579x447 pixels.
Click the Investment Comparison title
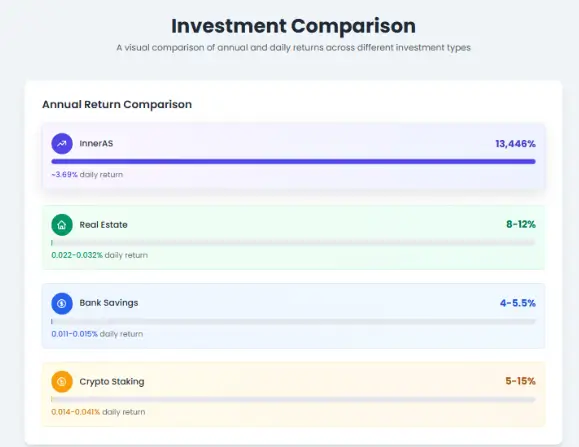[293, 26]
